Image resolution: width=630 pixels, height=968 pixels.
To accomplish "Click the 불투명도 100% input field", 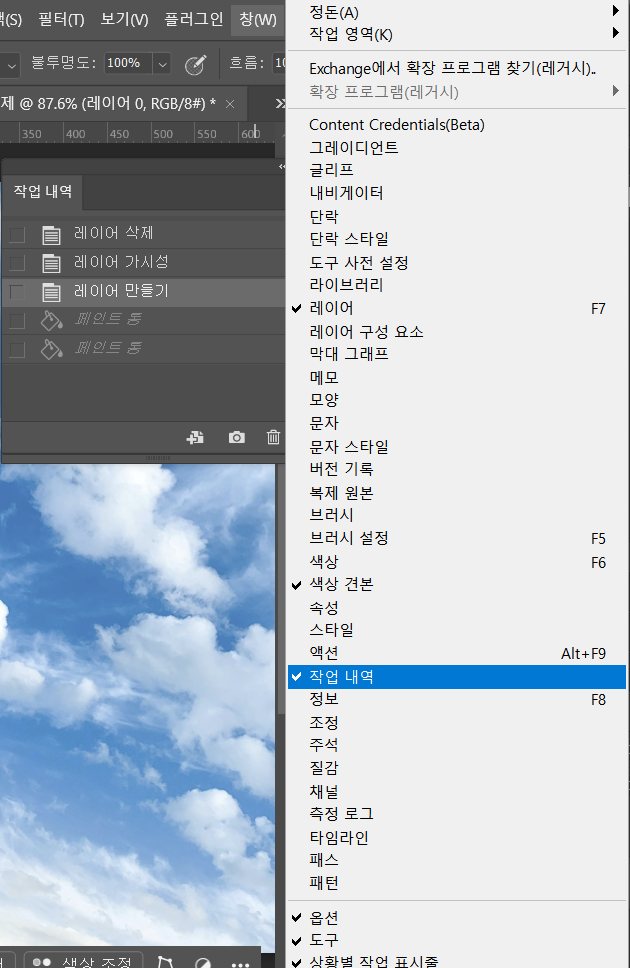I will point(128,64).
